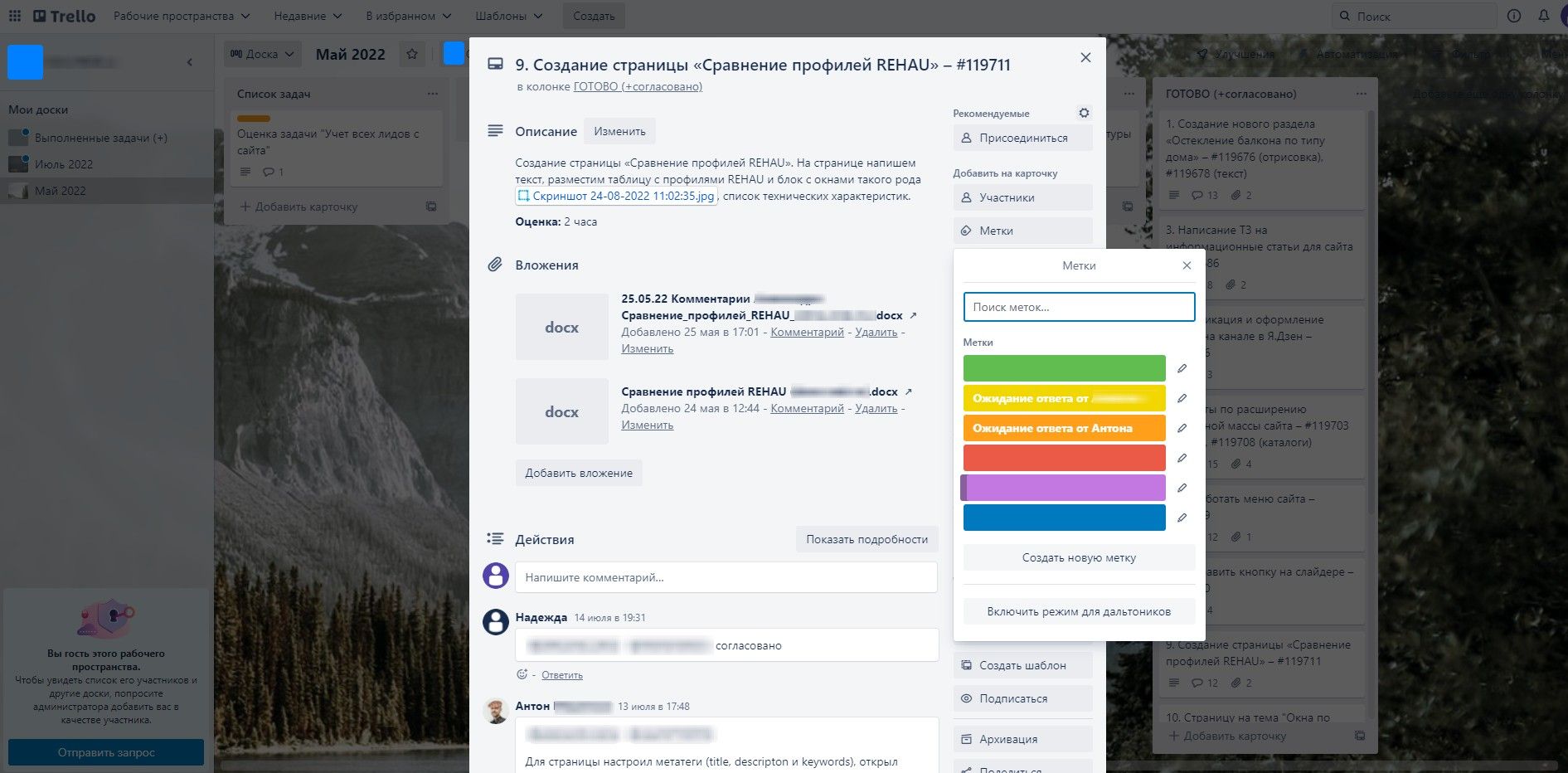Close the Метки popup
The image size is (1568, 773).
(1187, 265)
